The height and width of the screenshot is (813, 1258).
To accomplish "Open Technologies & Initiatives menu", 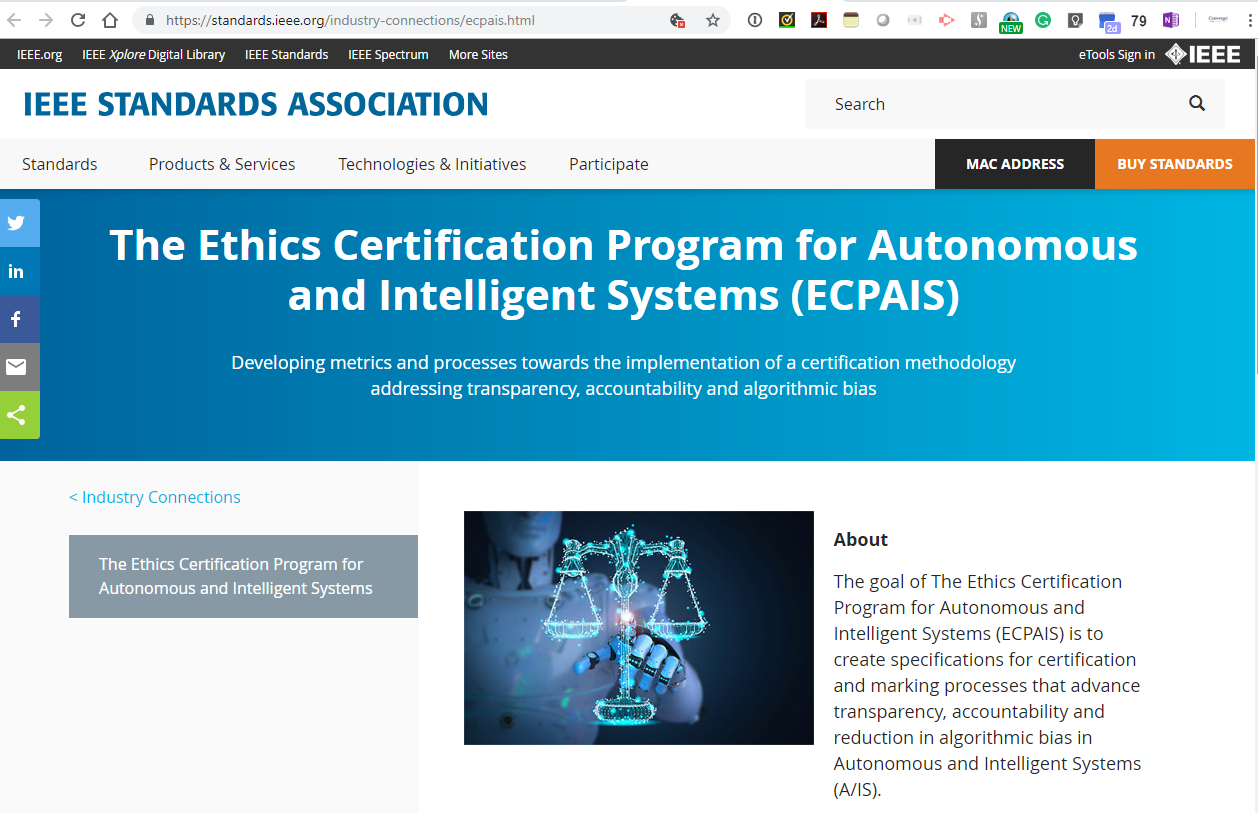I will [432, 164].
